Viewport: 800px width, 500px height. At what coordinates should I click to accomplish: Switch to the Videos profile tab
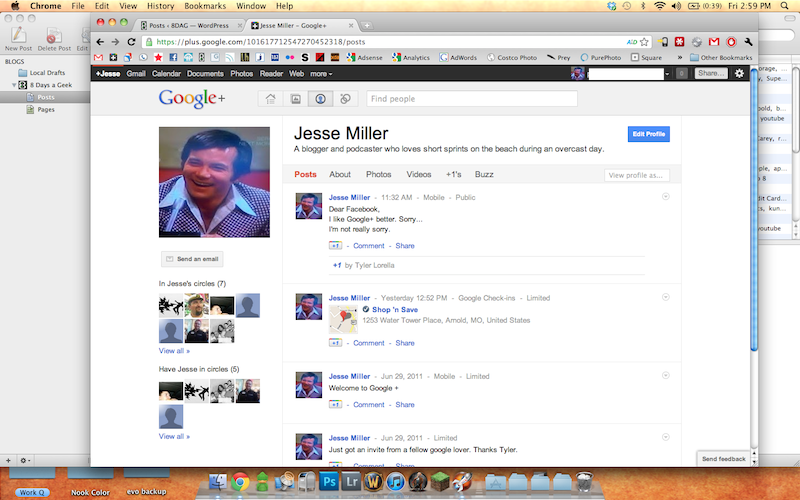tap(419, 174)
